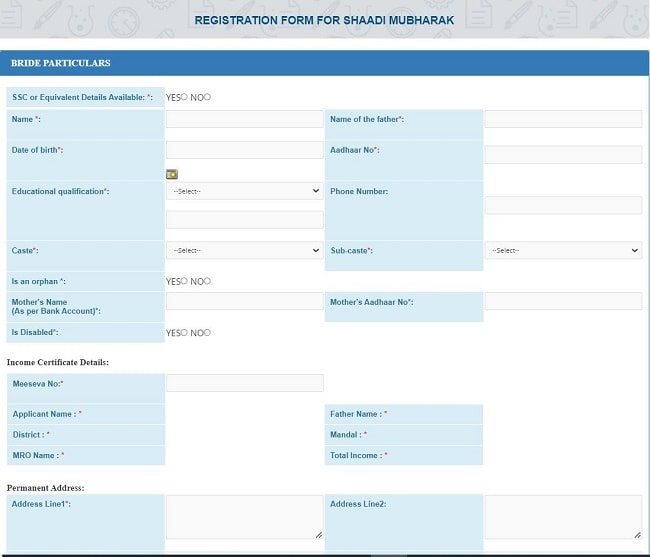This screenshot has height=557, width=650.
Task: Focus the Mother's Name input field
Action: coord(245,301)
